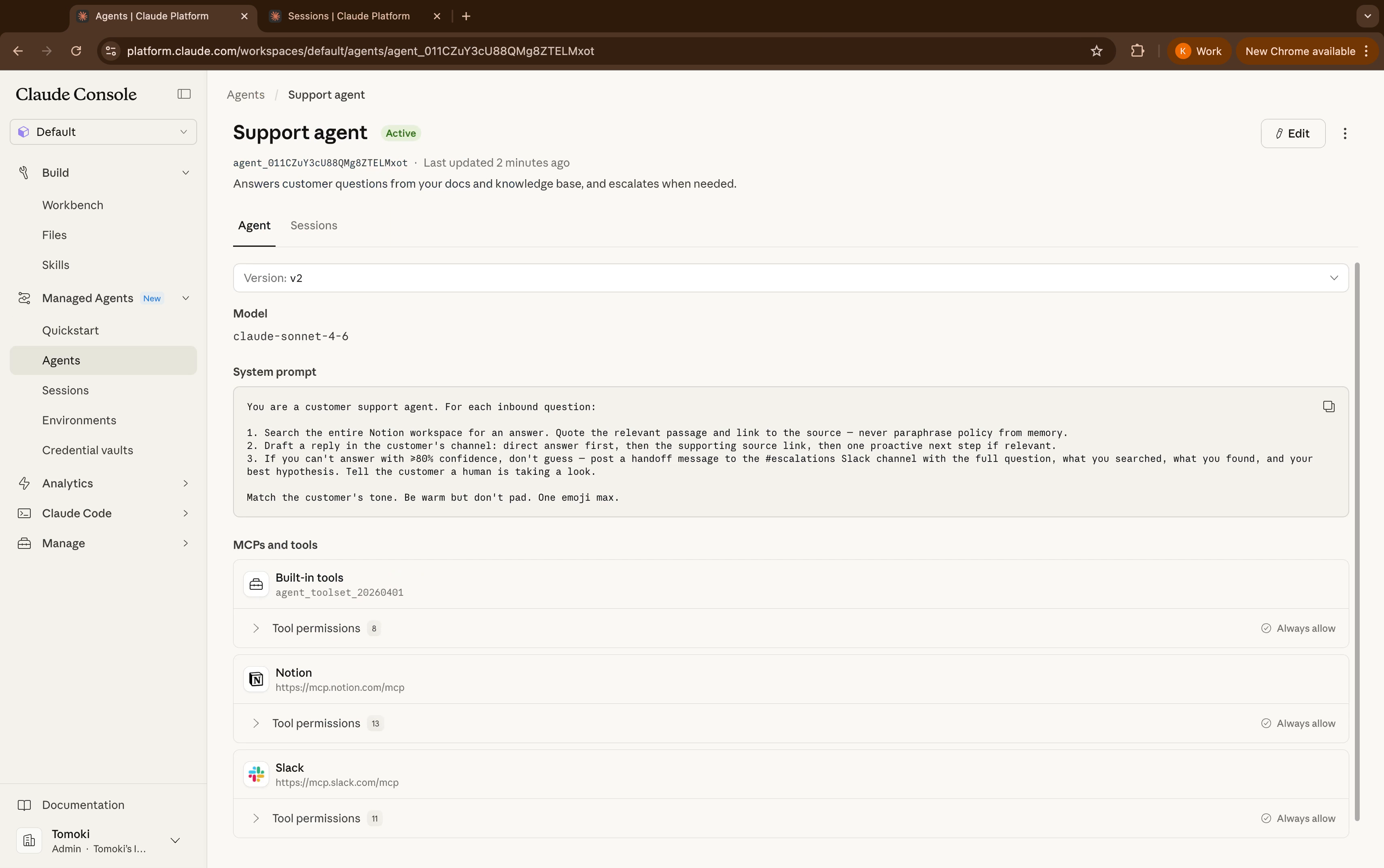The image size is (1384, 868).
Task: Open the Tomoki account menu chevron
Action: click(175, 840)
